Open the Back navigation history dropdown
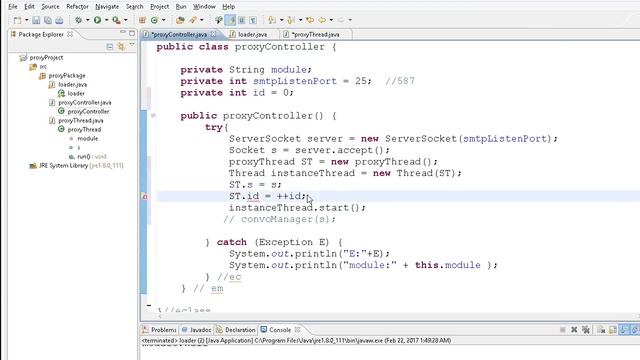This screenshot has height=360, width=640. [x=331, y=20]
